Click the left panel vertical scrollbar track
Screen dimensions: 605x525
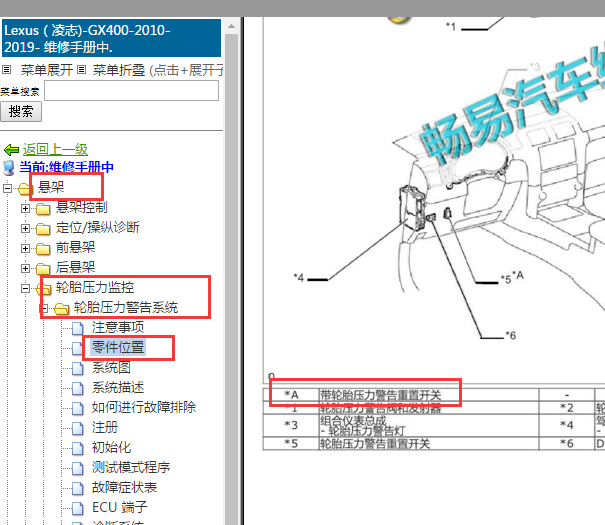[232, 279]
